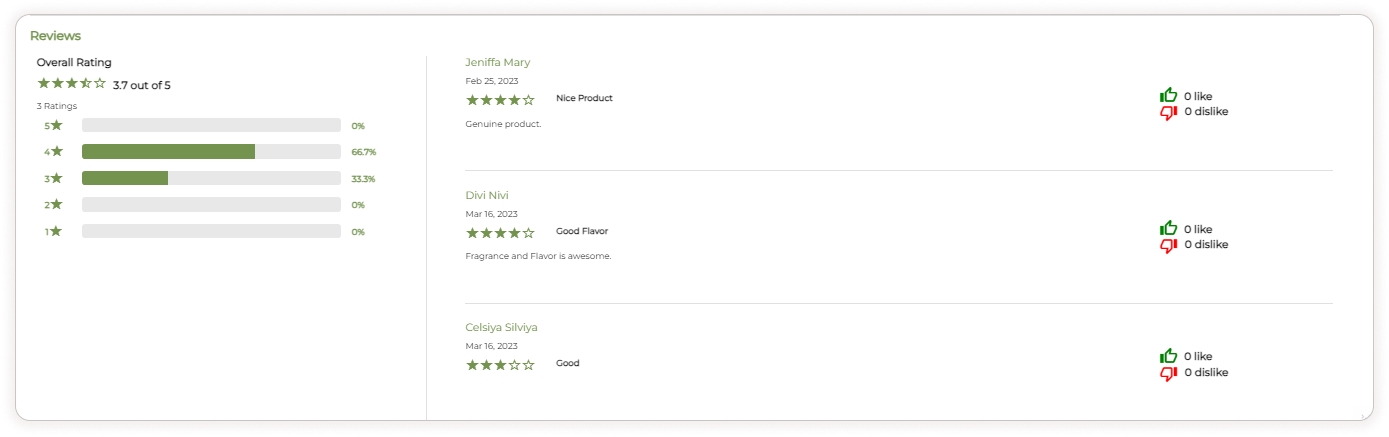Click thumbs-down icon on Jeniffa Mary's review
This screenshot has height=437, width=1389.
[1168, 112]
